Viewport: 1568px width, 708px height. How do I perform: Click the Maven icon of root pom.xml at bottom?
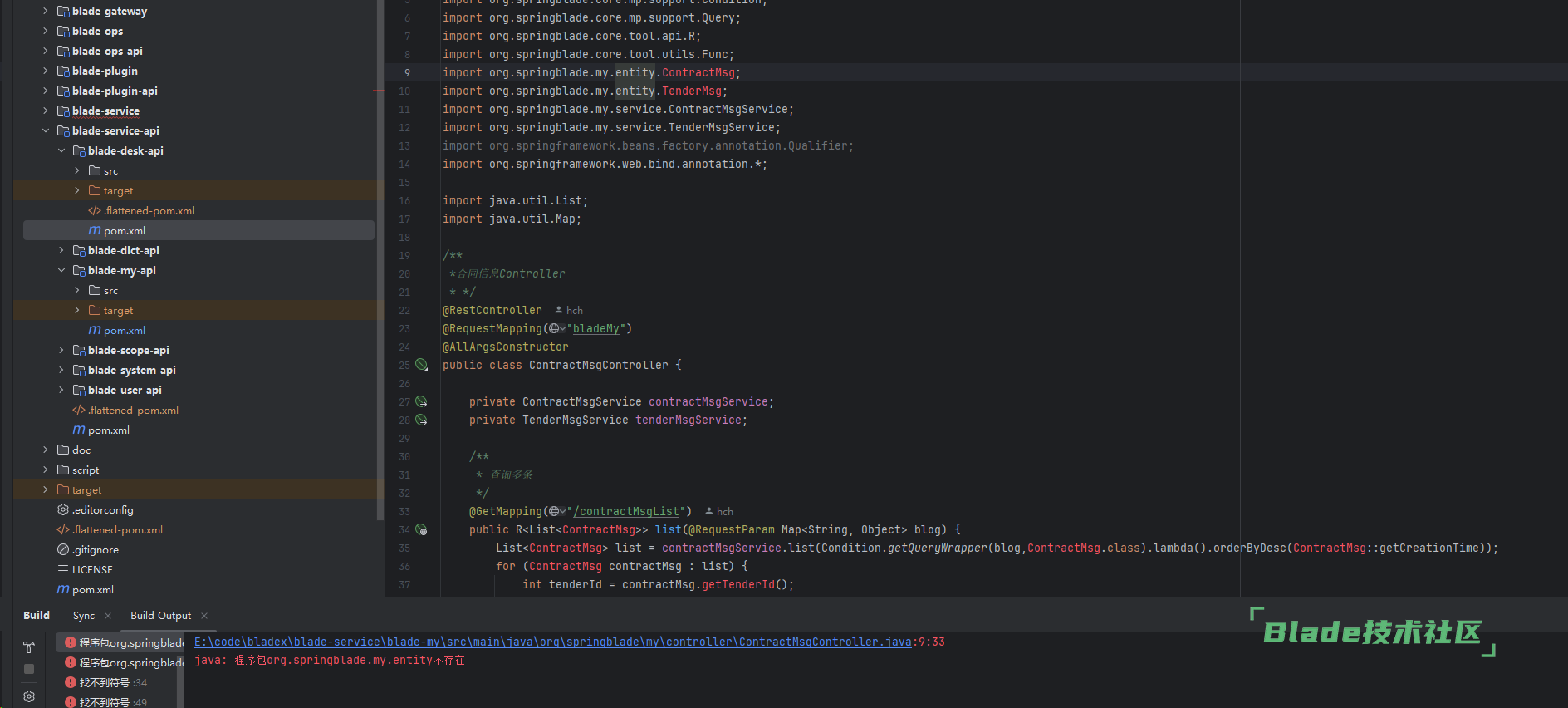click(x=63, y=589)
